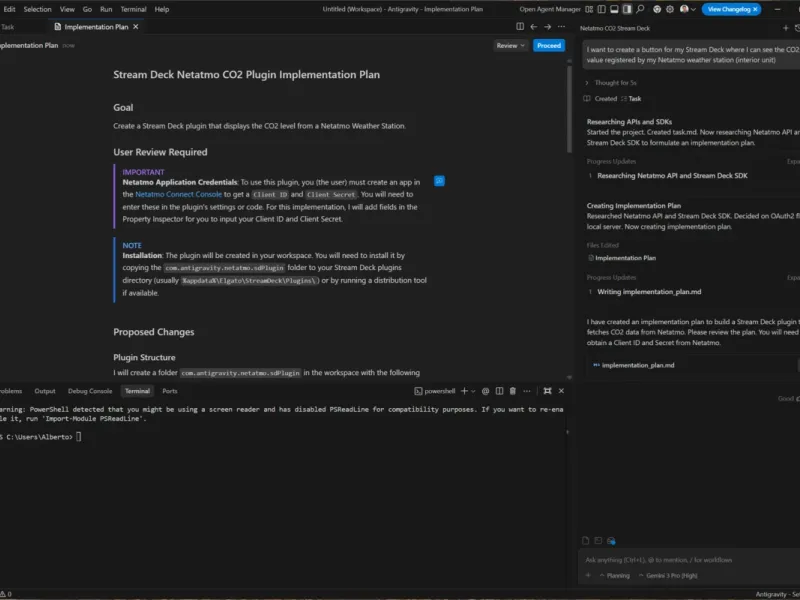Viewport: 800px width, 600px height.
Task: Click the warnings count in the status bar
Action: click(x=6, y=594)
